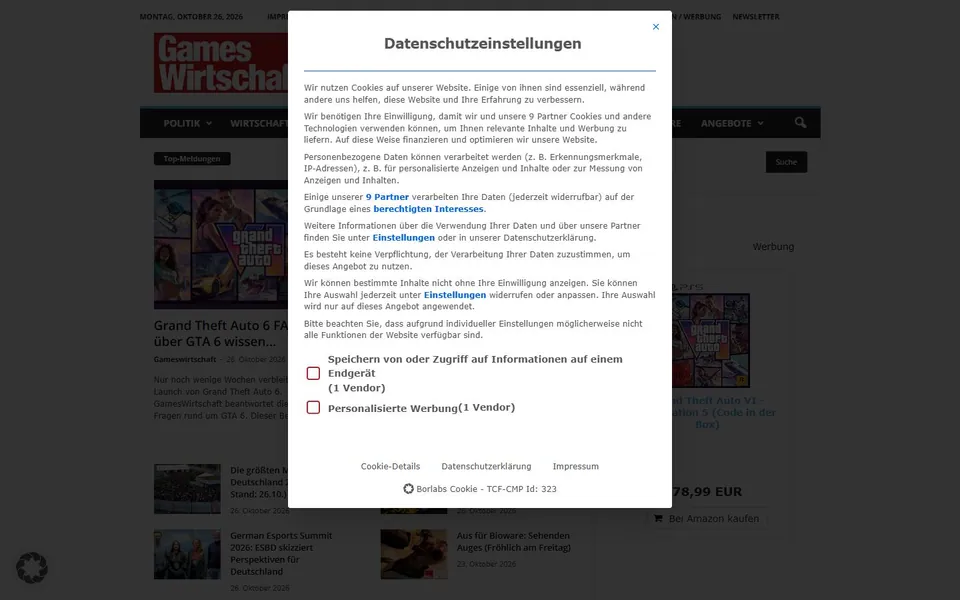
Task: Open the Datenschutzerklärung footer link
Action: click(486, 467)
